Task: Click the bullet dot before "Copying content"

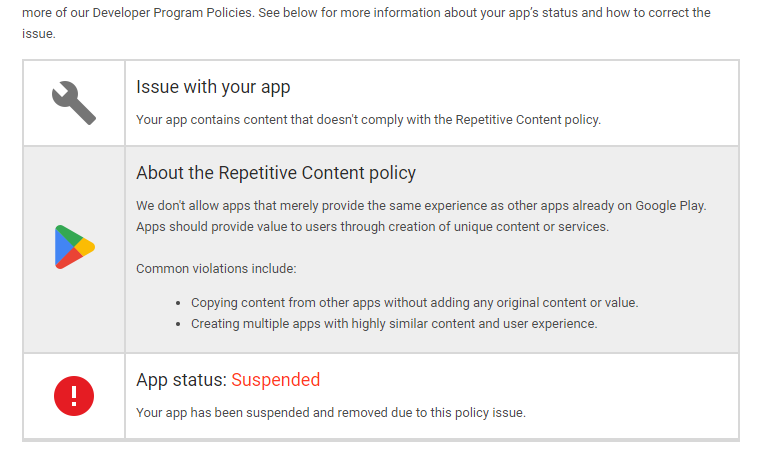Action: [x=178, y=304]
